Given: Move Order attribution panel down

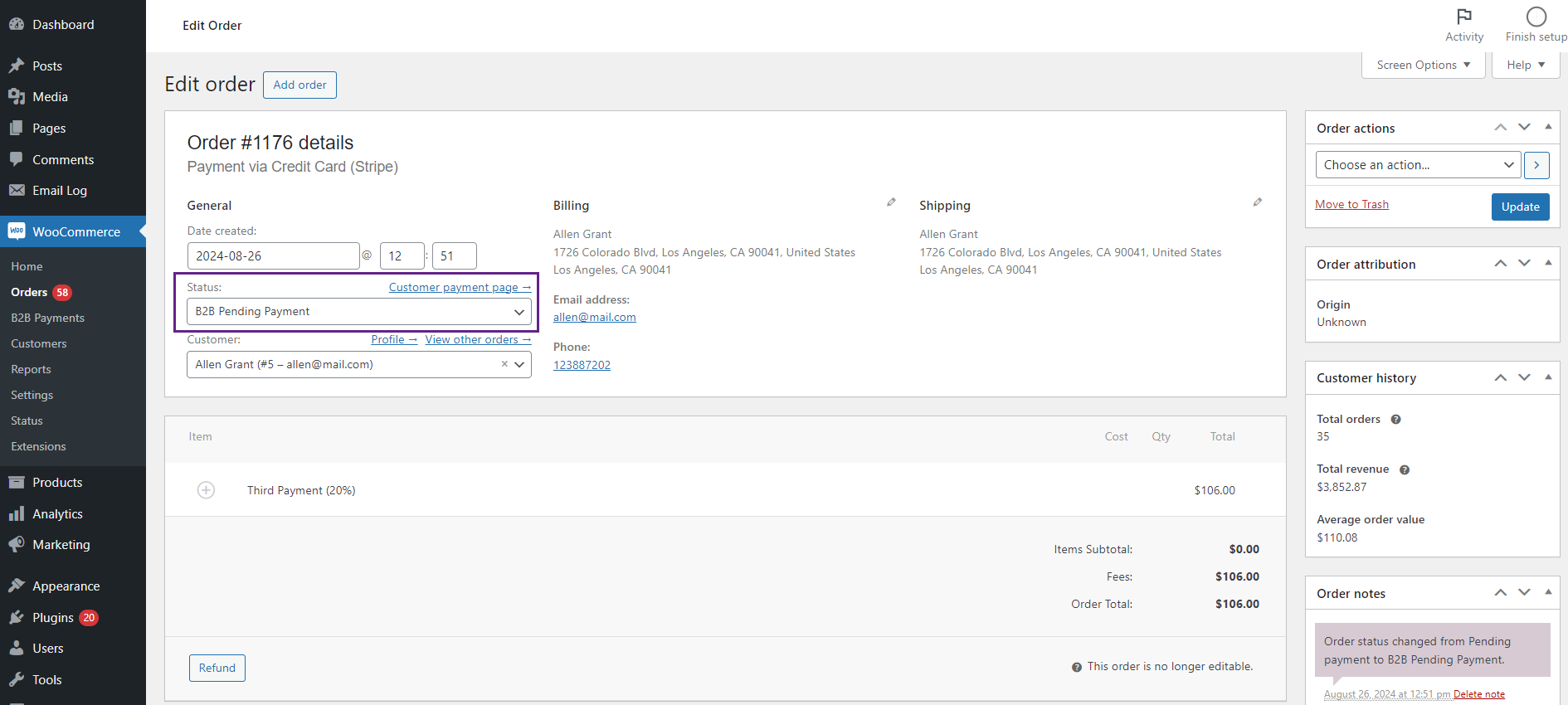Looking at the screenshot, I should coord(1524,264).
